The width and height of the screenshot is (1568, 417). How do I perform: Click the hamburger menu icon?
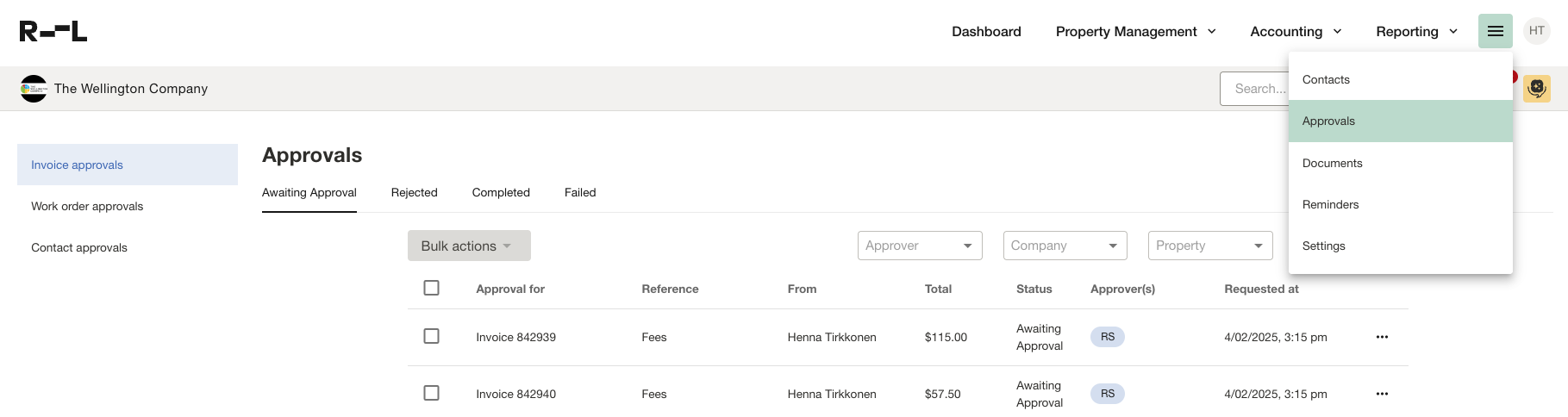click(x=1495, y=32)
